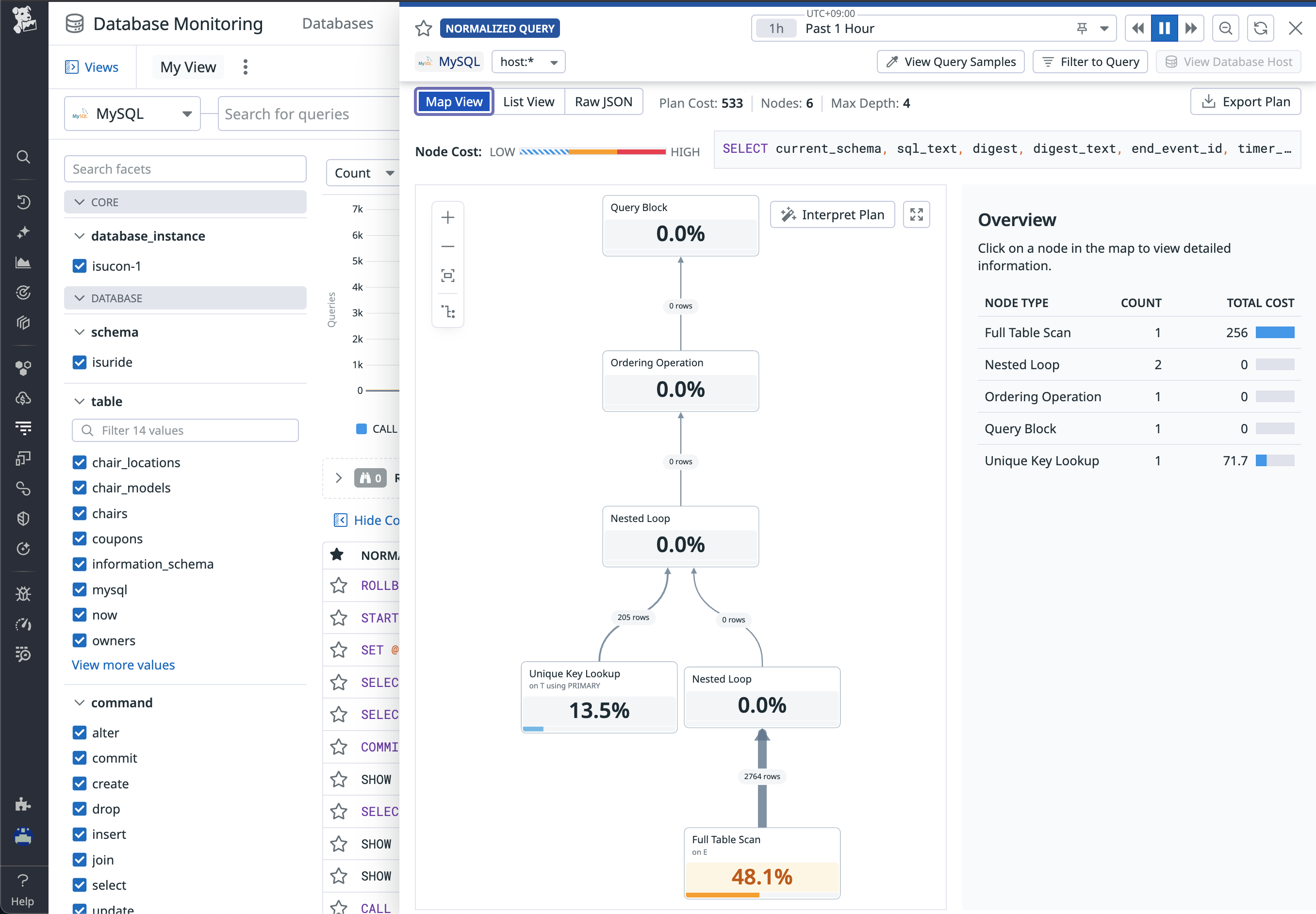The width and height of the screenshot is (1316, 914).
Task: Switch to Raw JSON tab
Action: coord(603,102)
